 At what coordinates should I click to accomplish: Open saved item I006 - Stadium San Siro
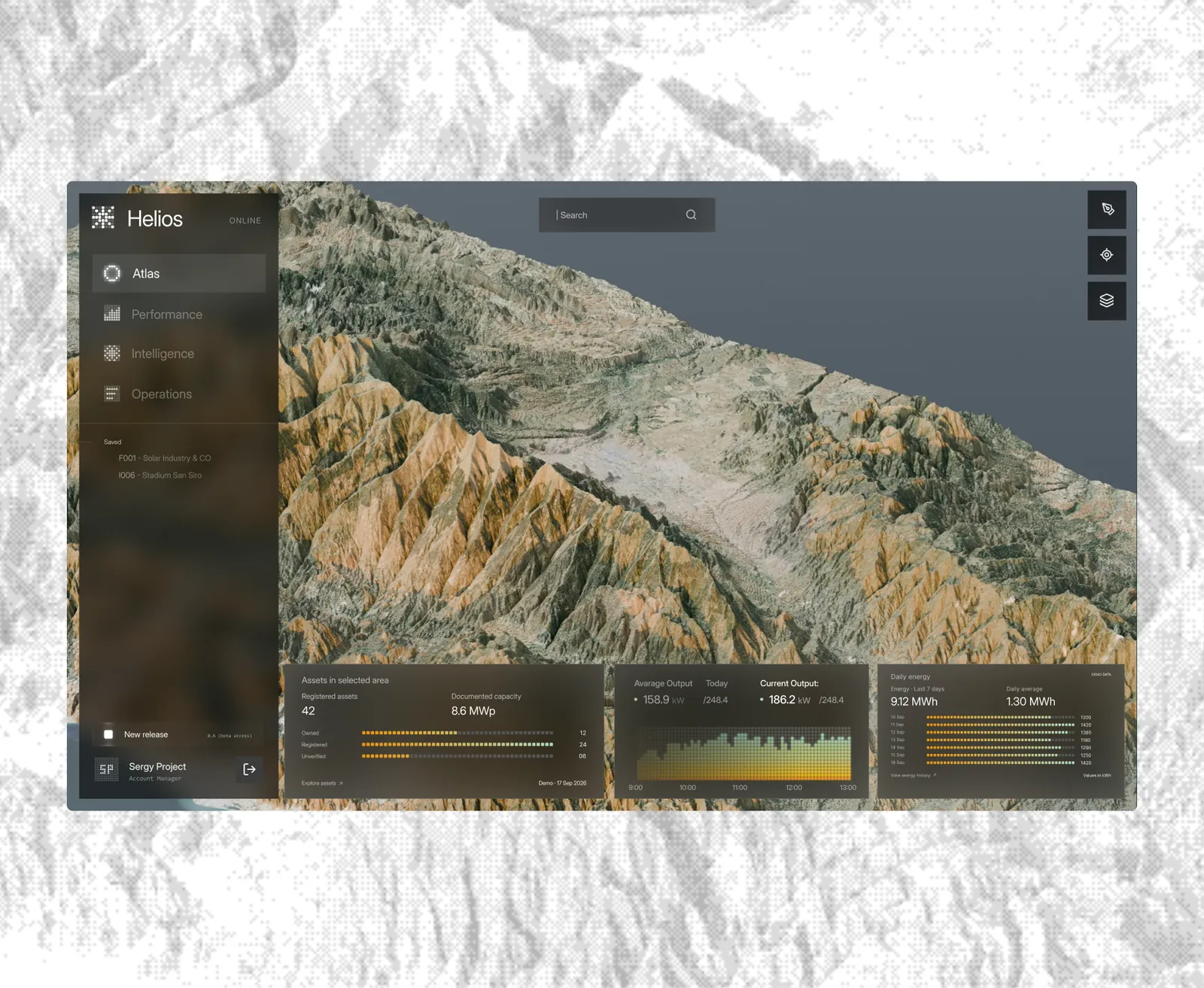coord(160,476)
